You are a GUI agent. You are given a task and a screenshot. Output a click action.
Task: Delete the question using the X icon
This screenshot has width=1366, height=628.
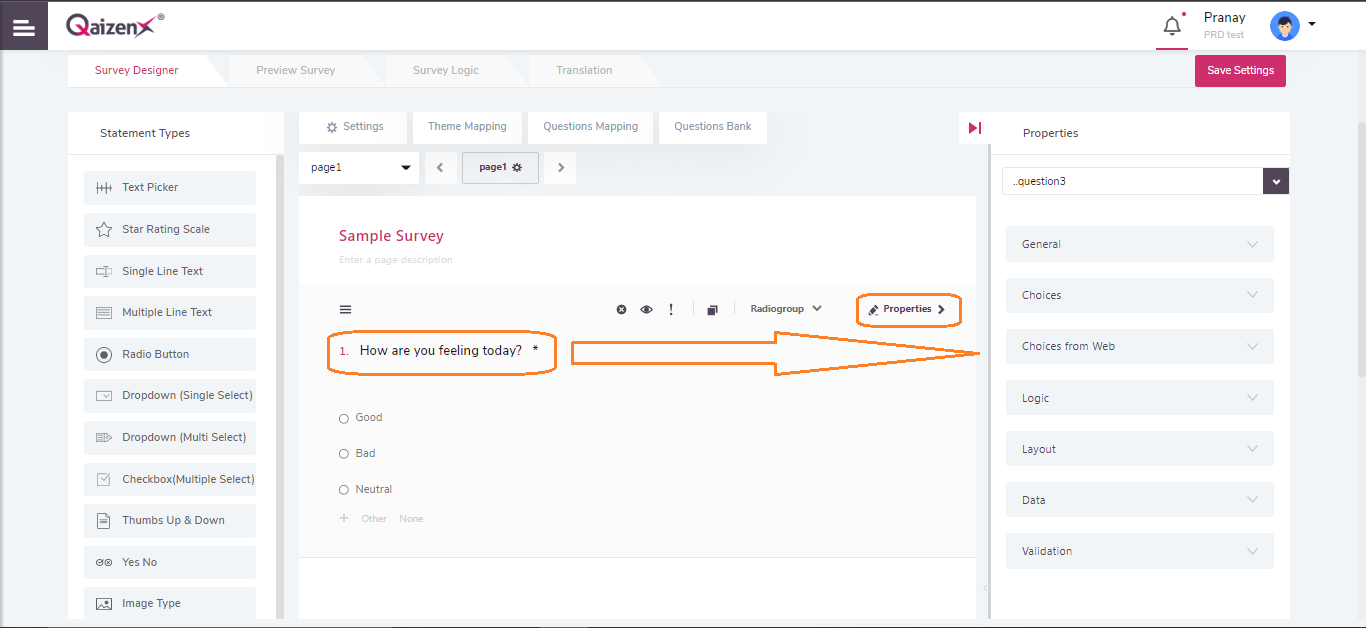click(621, 310)
